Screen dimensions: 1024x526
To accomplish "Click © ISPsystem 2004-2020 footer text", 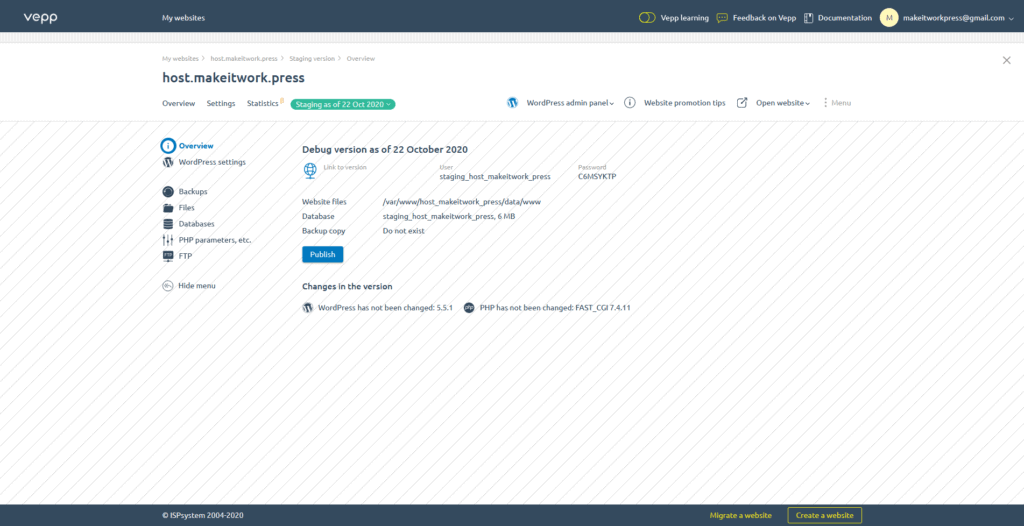I will 202,516.
